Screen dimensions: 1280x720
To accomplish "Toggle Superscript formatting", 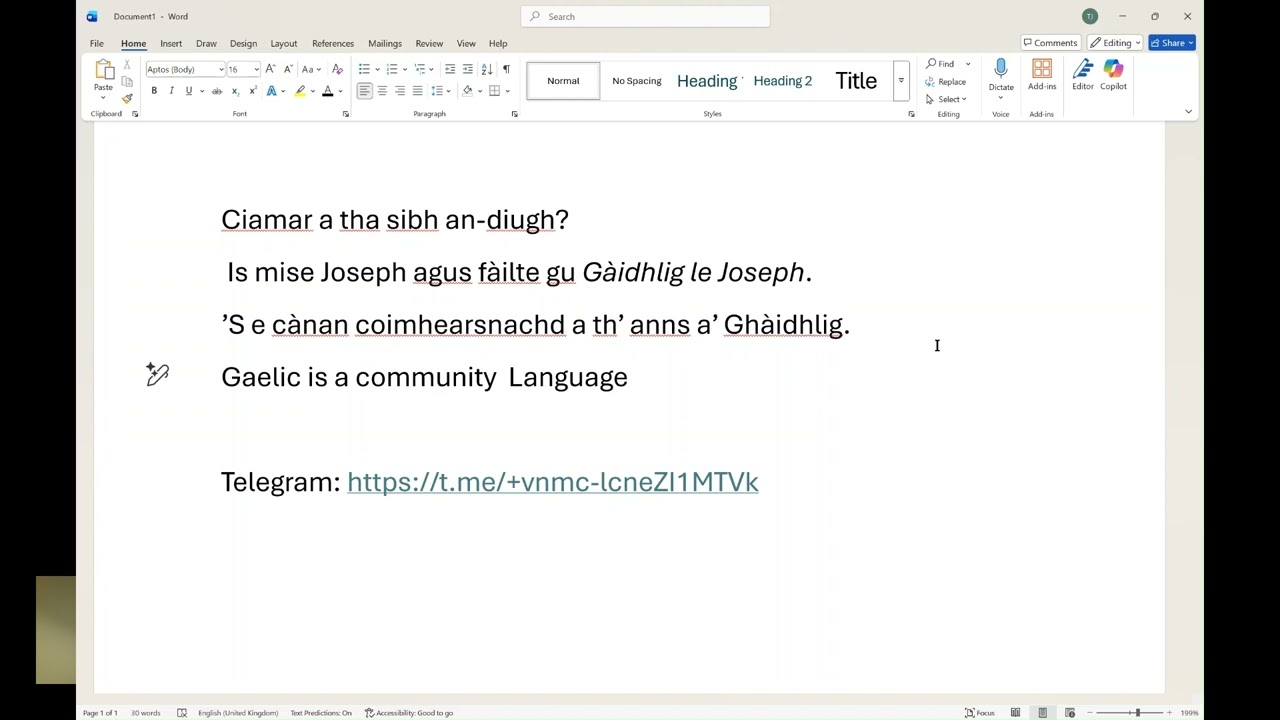I will click(253, 91).
